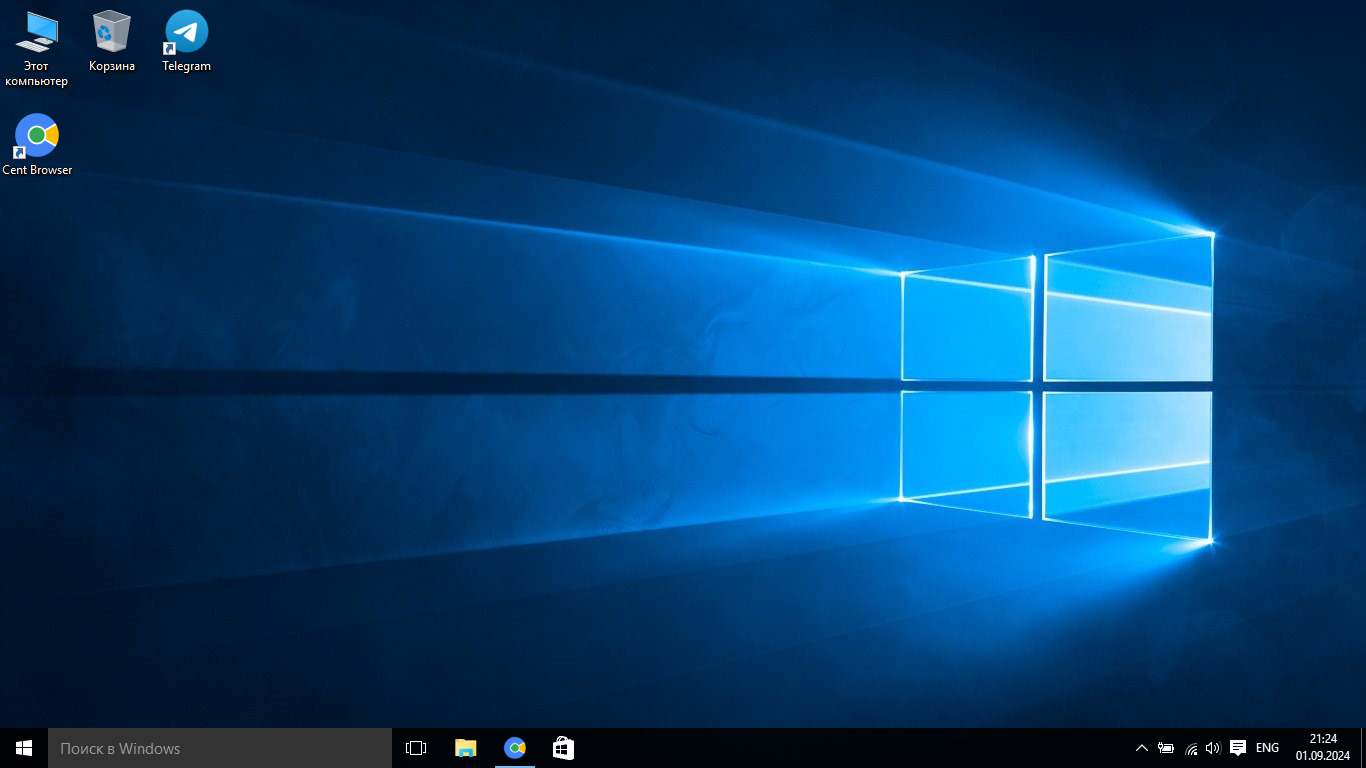The height and width of the screenshot is (768, 1366).
Task: Click the Поиск в Windows search box
Action: (x=220, y=748)
